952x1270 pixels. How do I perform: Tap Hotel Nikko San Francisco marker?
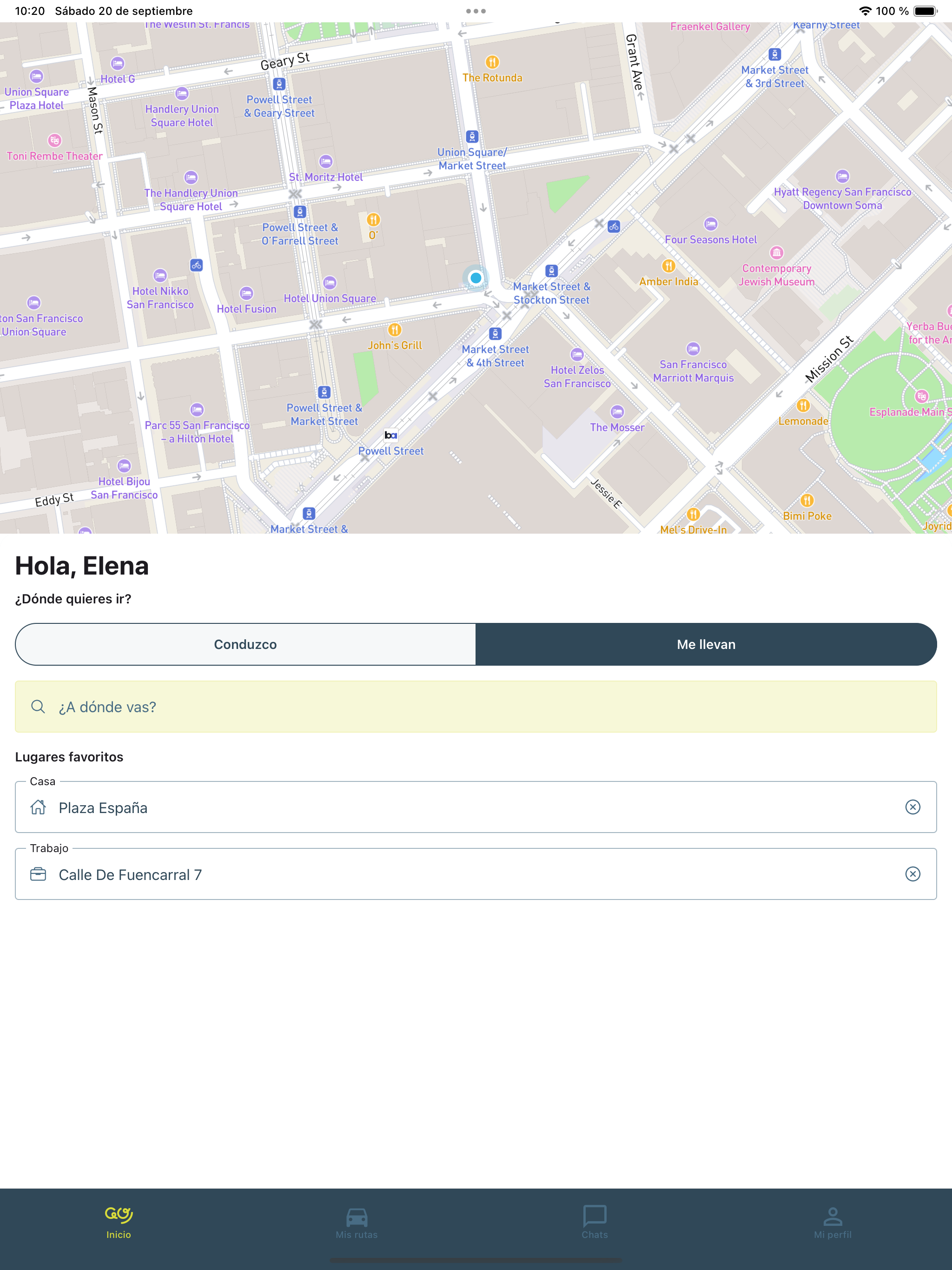click(159, 276)
